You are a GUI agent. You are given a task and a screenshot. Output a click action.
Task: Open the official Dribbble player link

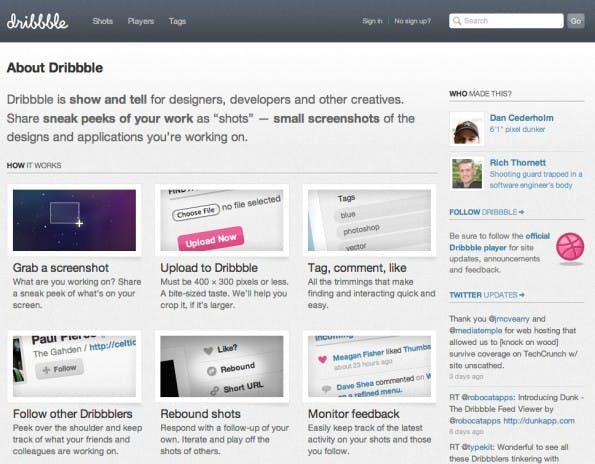pos(499,242)
